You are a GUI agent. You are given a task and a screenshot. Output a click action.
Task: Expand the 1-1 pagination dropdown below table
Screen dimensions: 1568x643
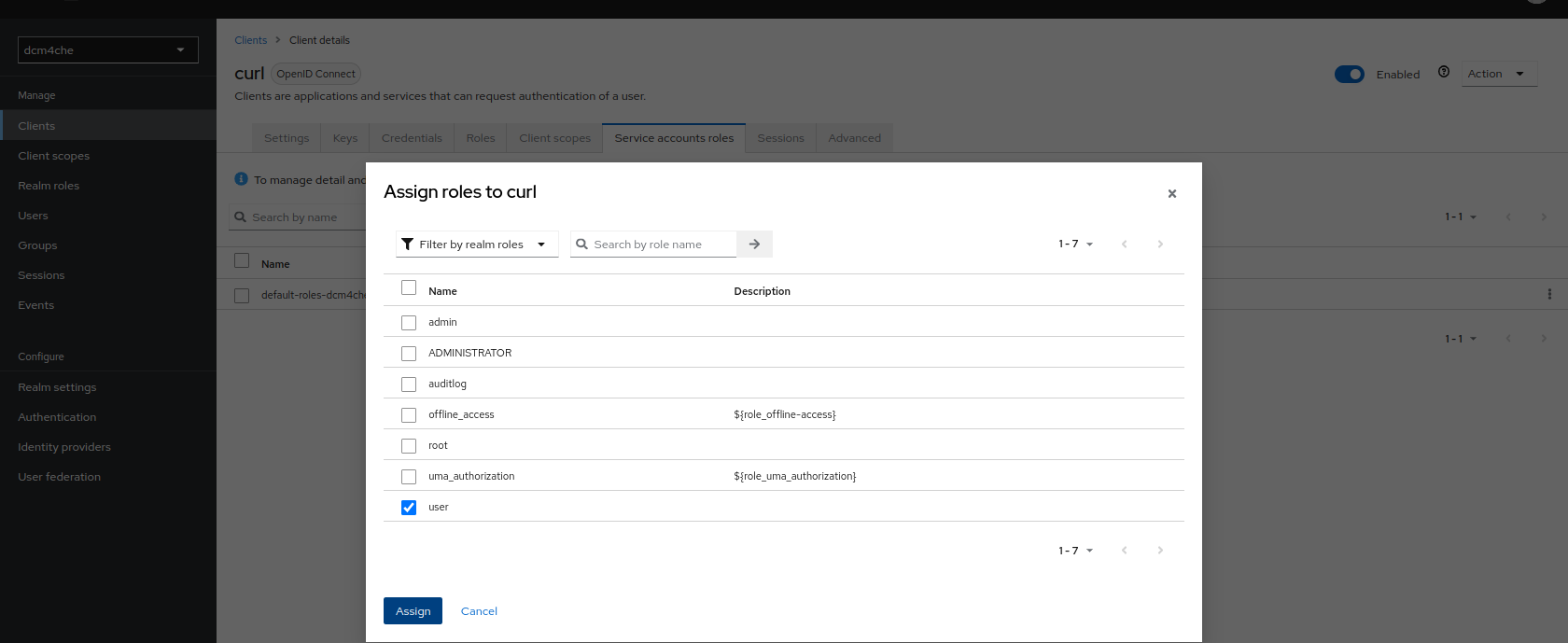[1461, 339]
